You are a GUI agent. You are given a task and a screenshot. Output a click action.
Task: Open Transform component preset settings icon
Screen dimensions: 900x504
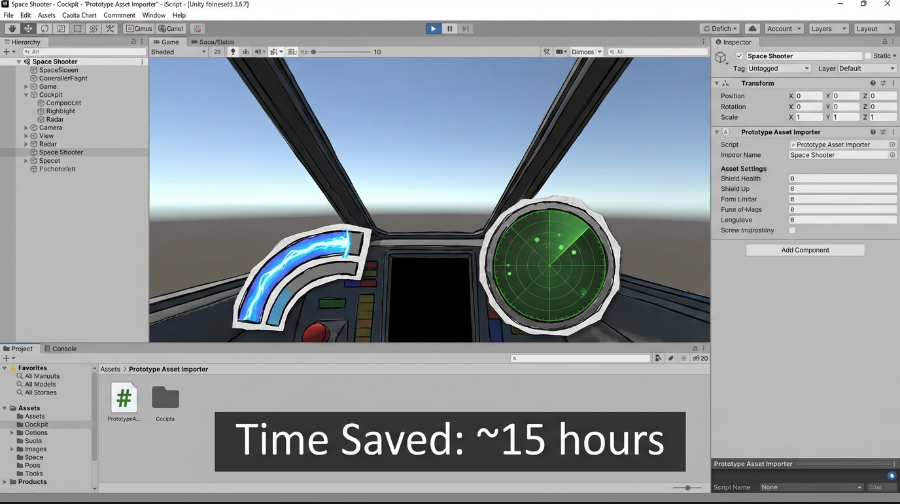[x=883, y=83]
